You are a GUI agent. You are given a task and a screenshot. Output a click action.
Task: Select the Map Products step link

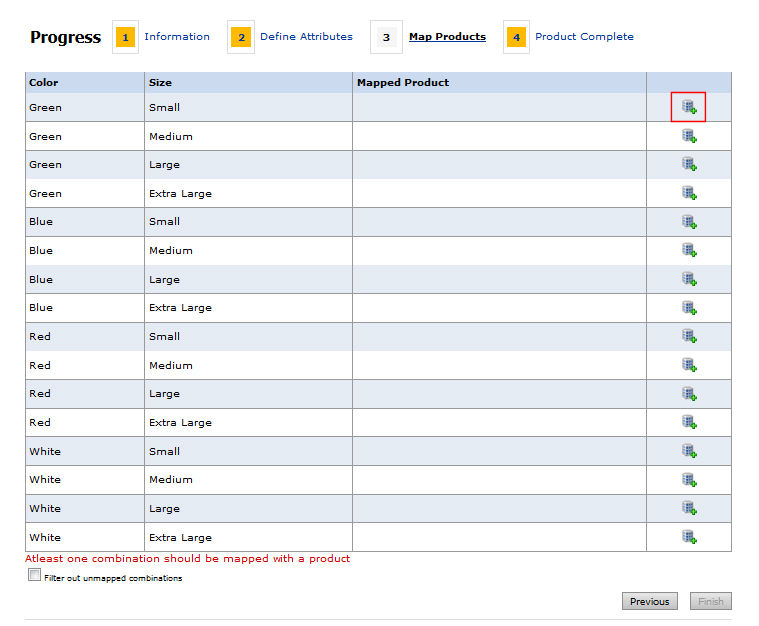pos(447,37)
